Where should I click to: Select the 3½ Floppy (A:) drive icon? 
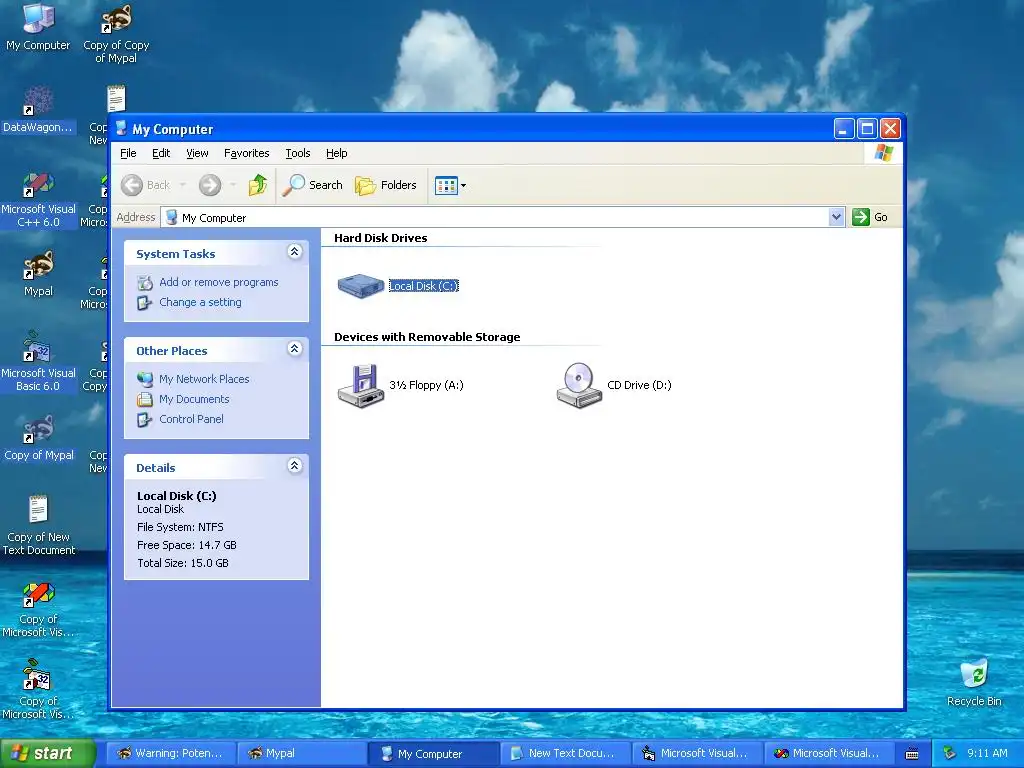[360, 385]
